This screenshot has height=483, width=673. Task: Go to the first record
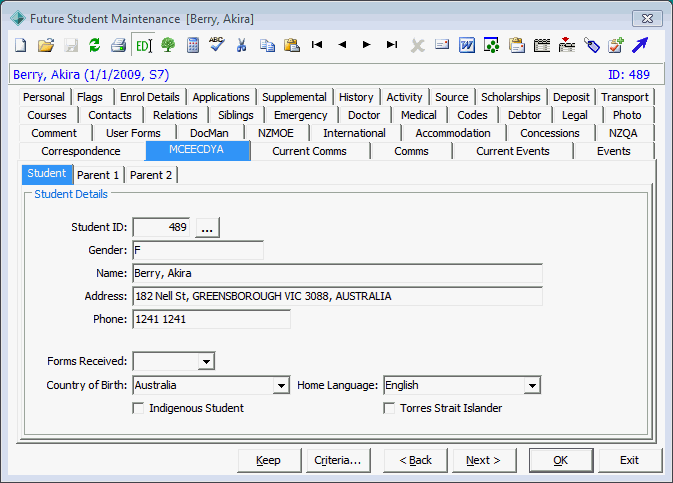[317, 44]
